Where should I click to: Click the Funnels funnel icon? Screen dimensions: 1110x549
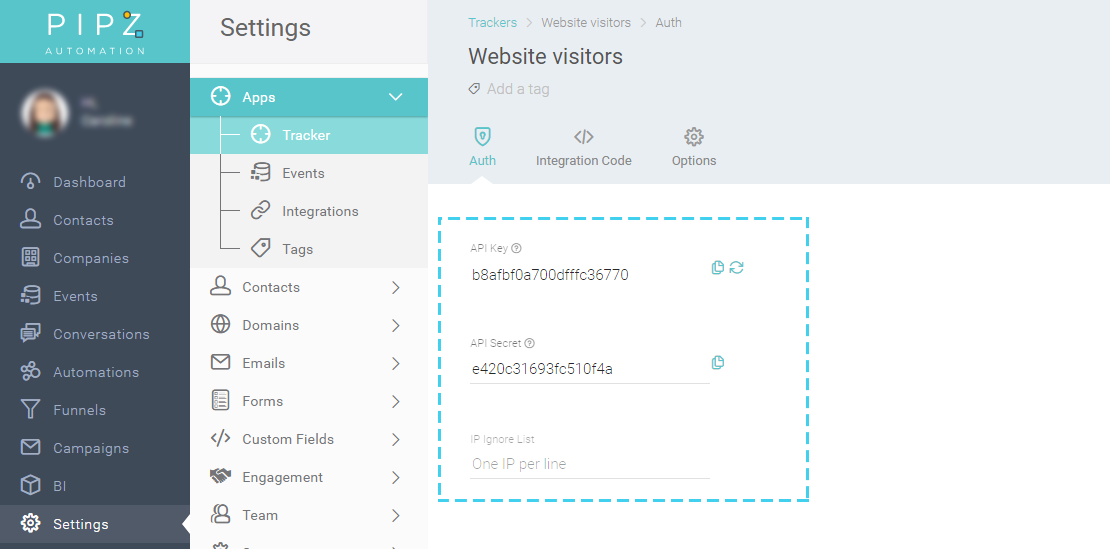pyautogui.click(x=30, y=410)
